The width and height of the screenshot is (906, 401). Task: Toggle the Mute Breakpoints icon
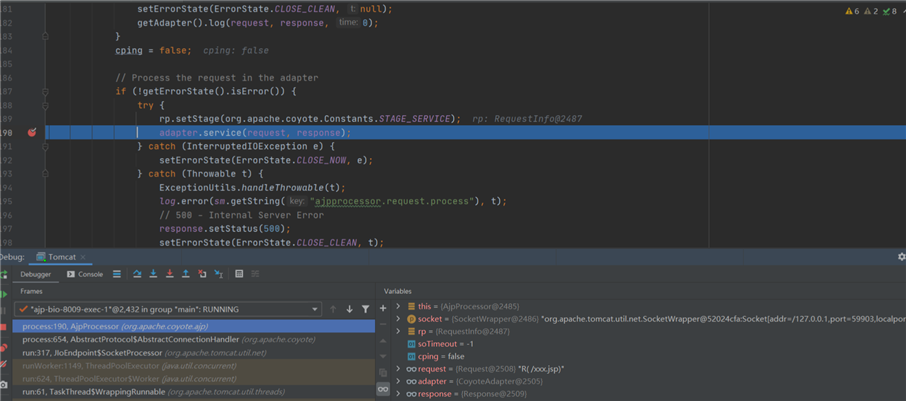pos(3,364)
